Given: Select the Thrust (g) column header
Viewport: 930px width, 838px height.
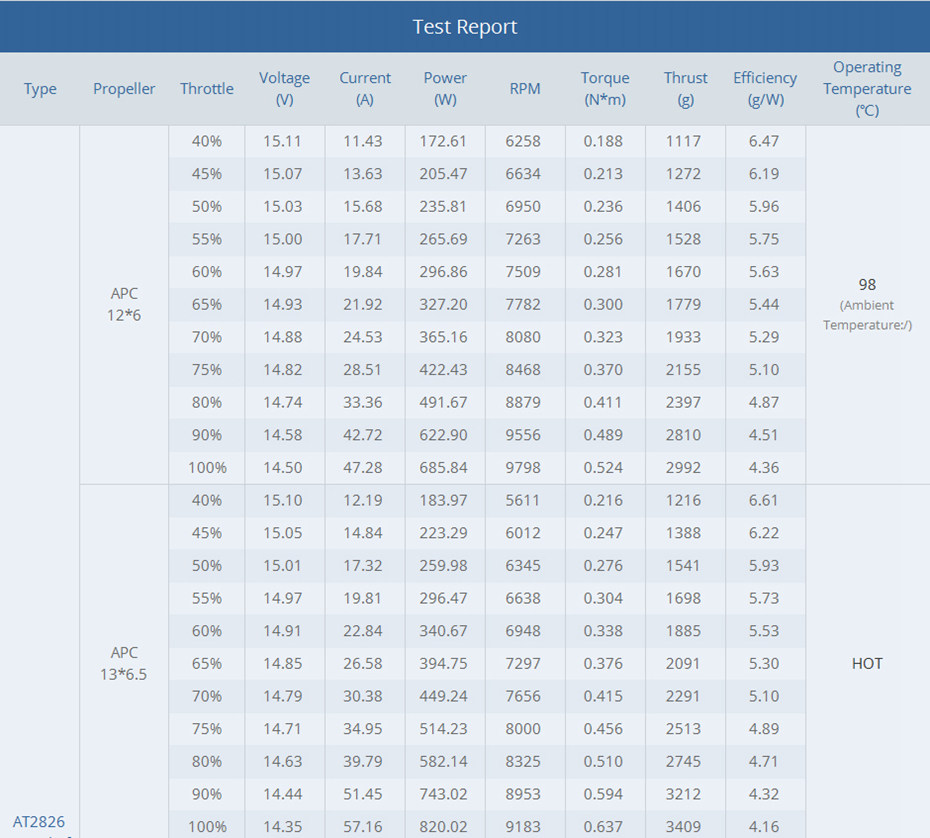Looking at the screenshot, I should click(x=685, y=89).
